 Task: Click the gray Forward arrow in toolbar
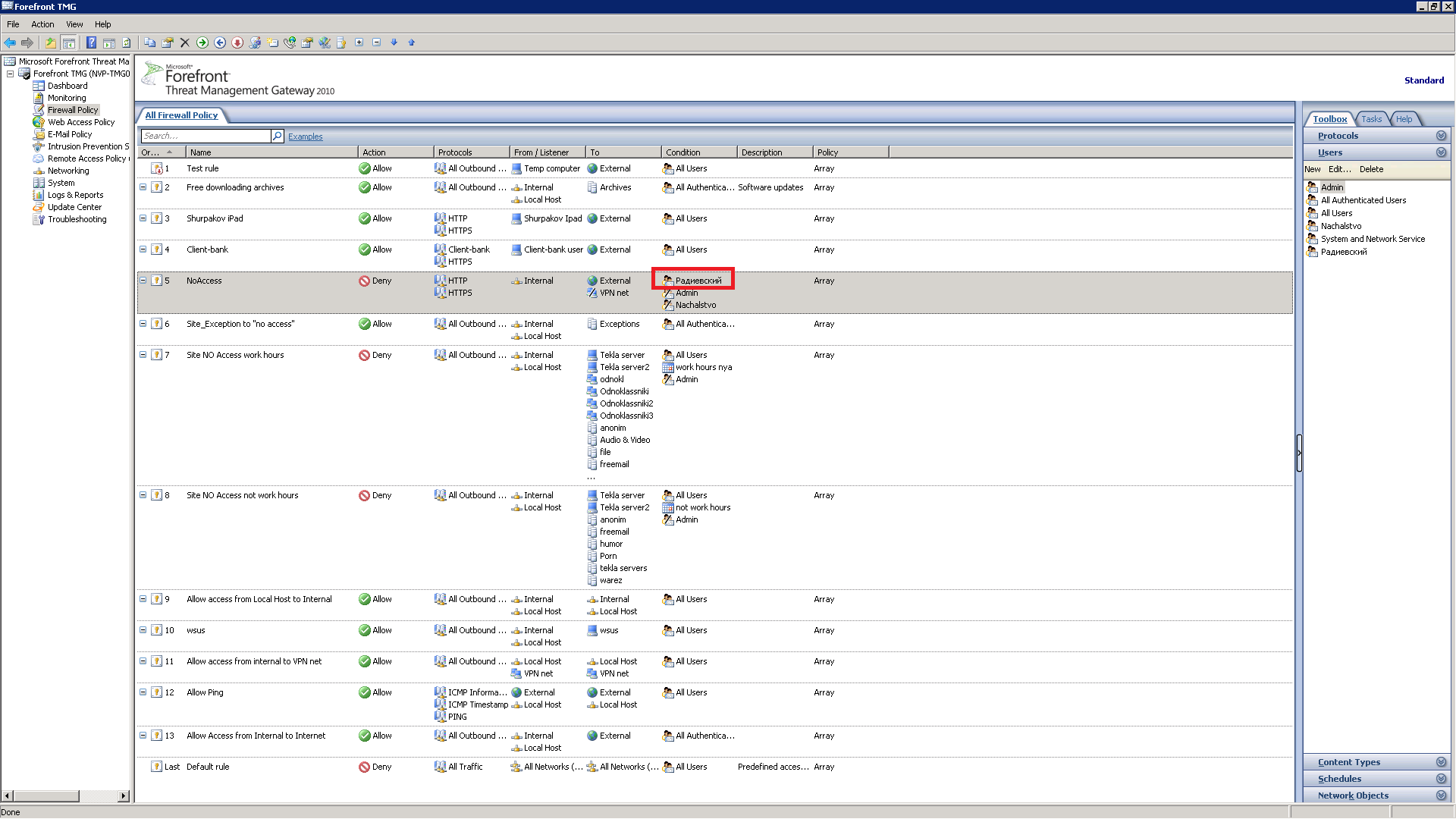pos(27,42)
